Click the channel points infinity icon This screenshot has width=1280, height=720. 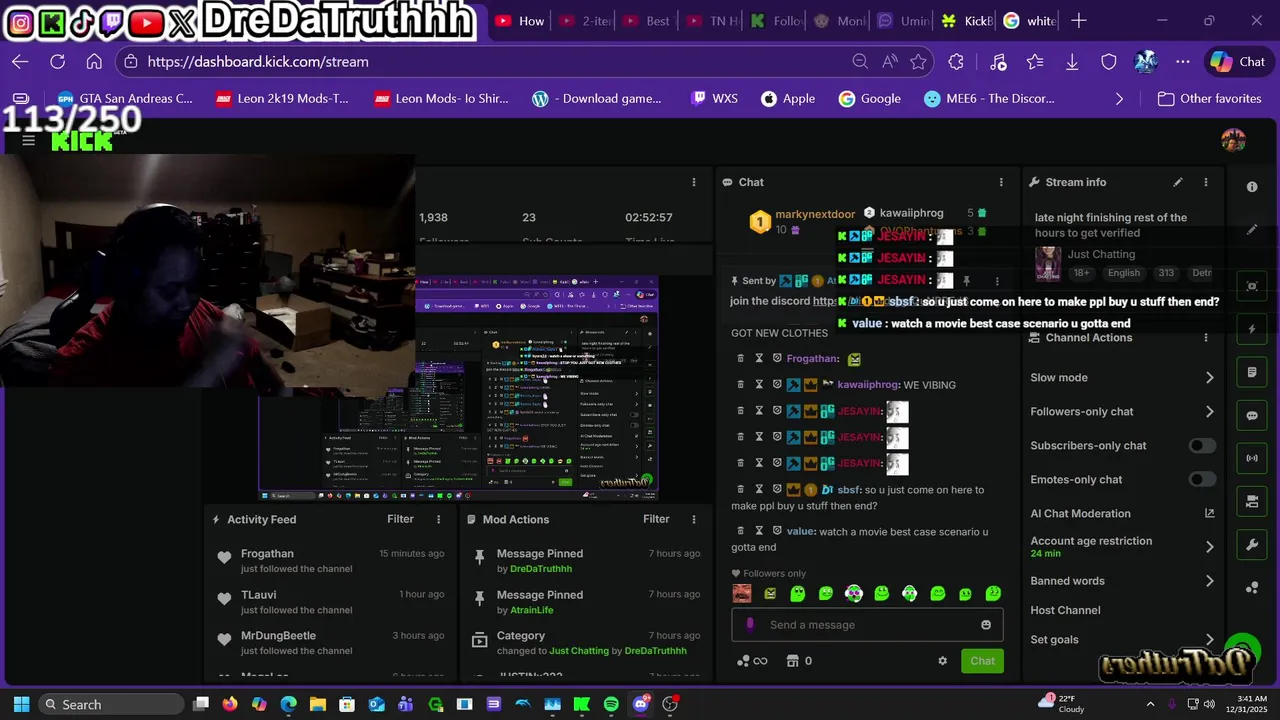[752, 661]
